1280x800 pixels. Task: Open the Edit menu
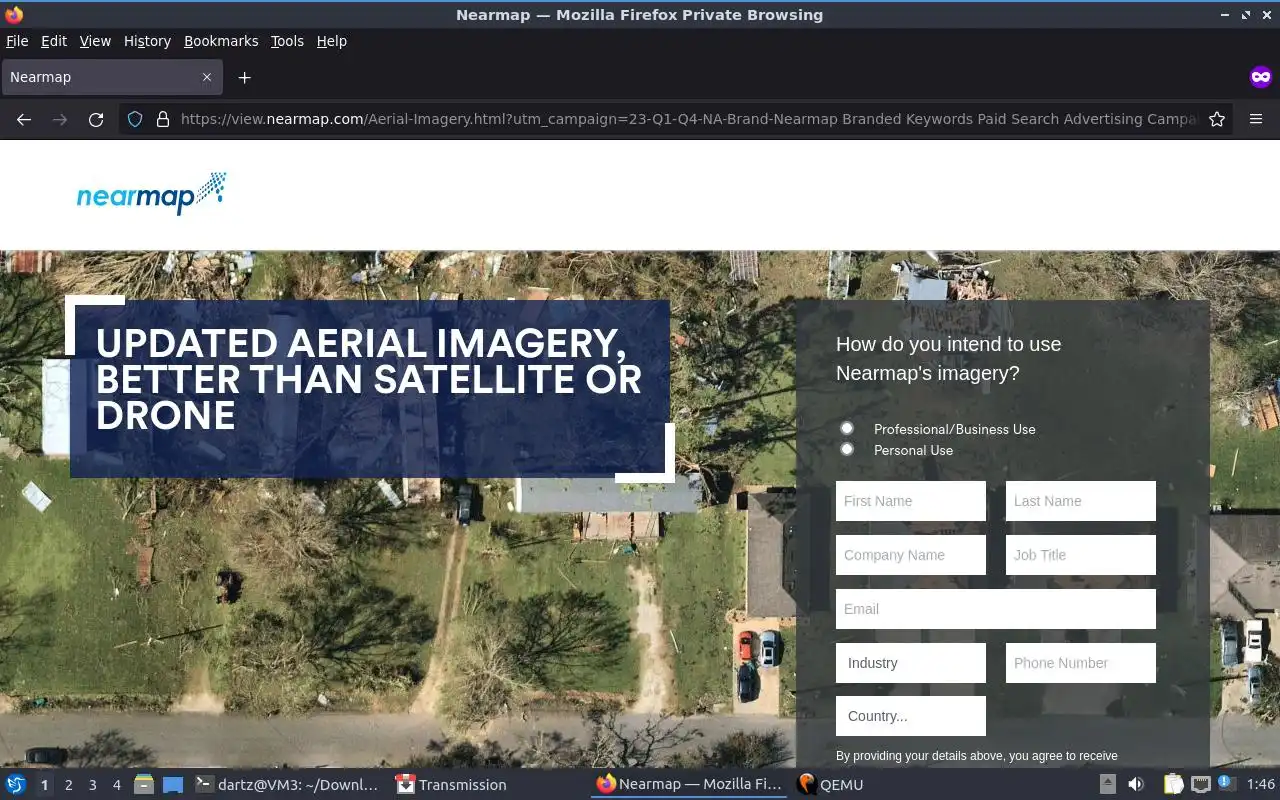point(54,41)
